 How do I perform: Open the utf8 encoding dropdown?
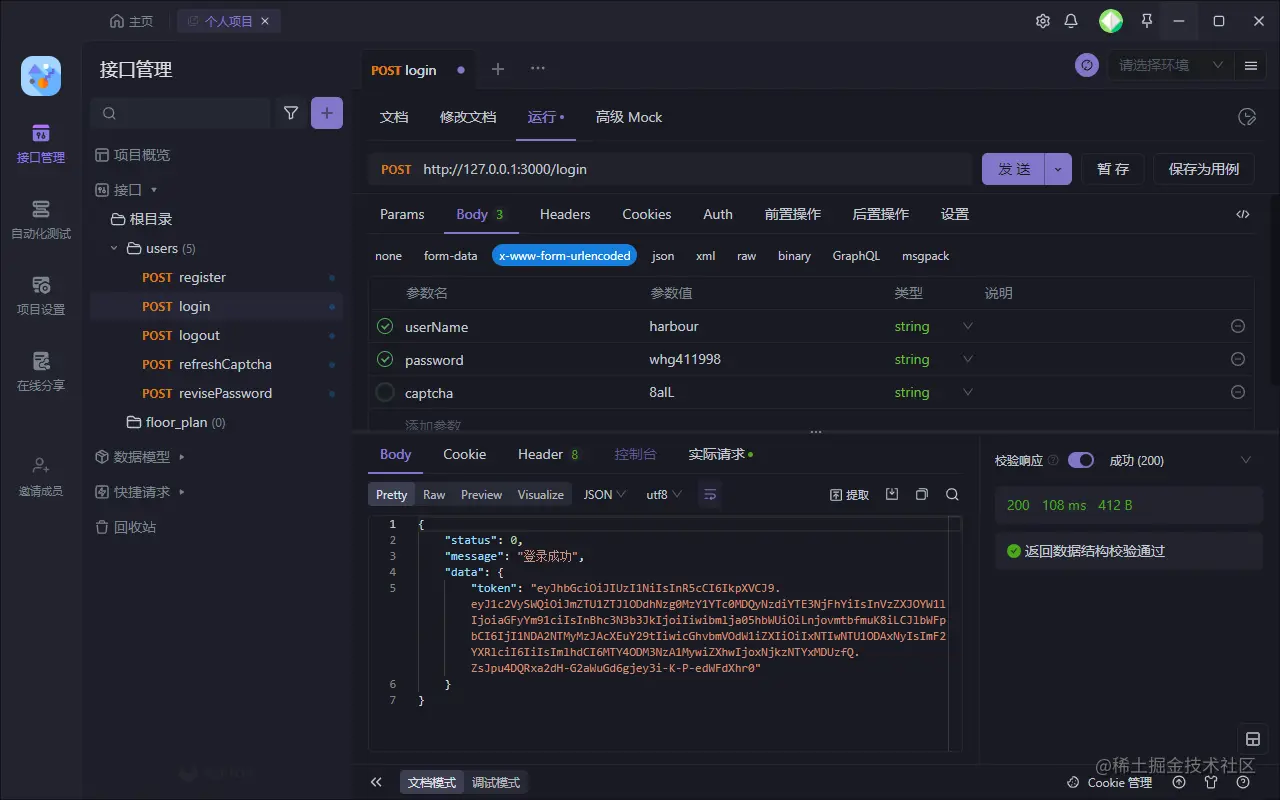[664, 495]
